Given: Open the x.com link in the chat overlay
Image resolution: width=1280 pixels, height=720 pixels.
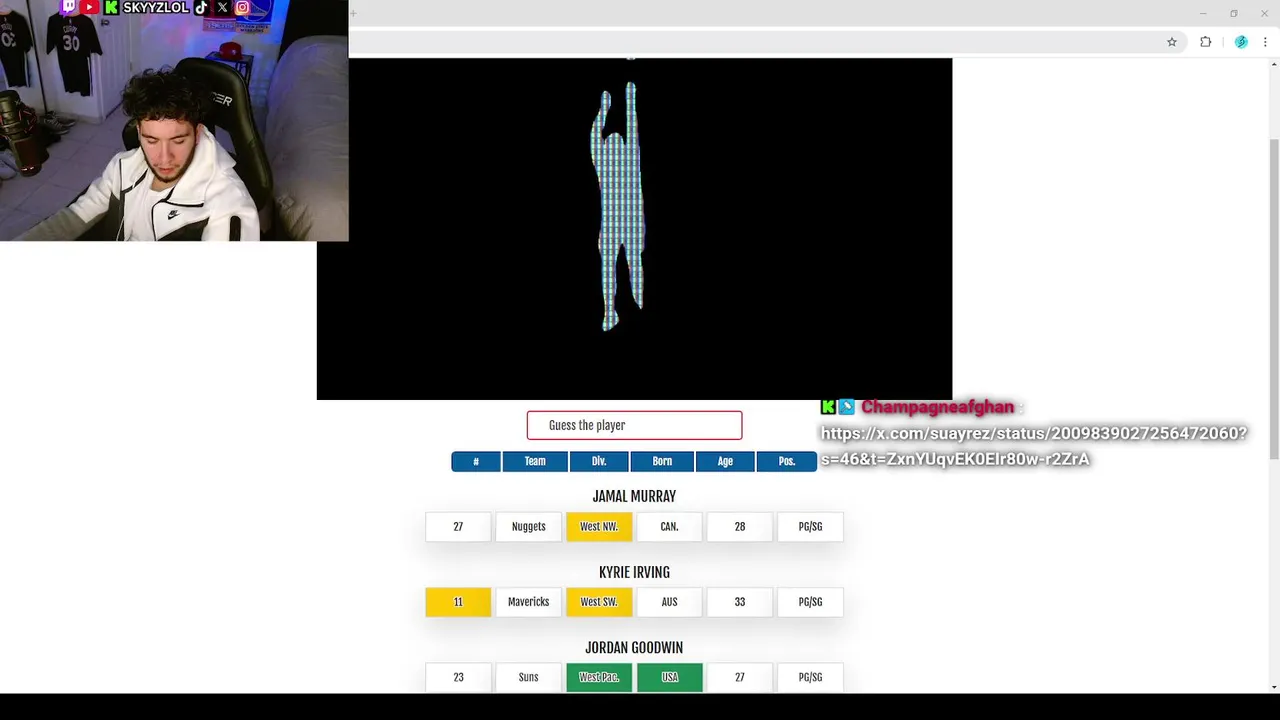Looking at the screenshot, I should (1034, 446).
